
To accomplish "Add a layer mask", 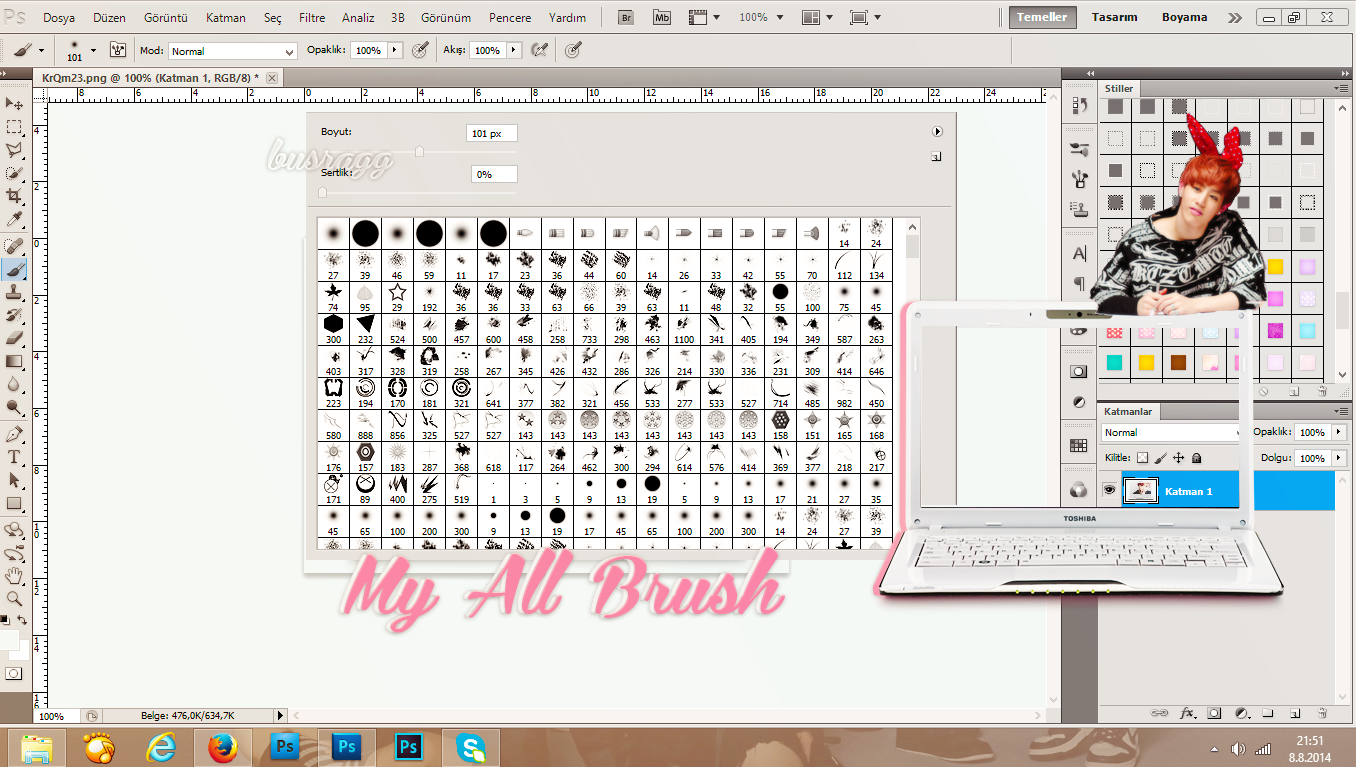I will (1214, 714).
